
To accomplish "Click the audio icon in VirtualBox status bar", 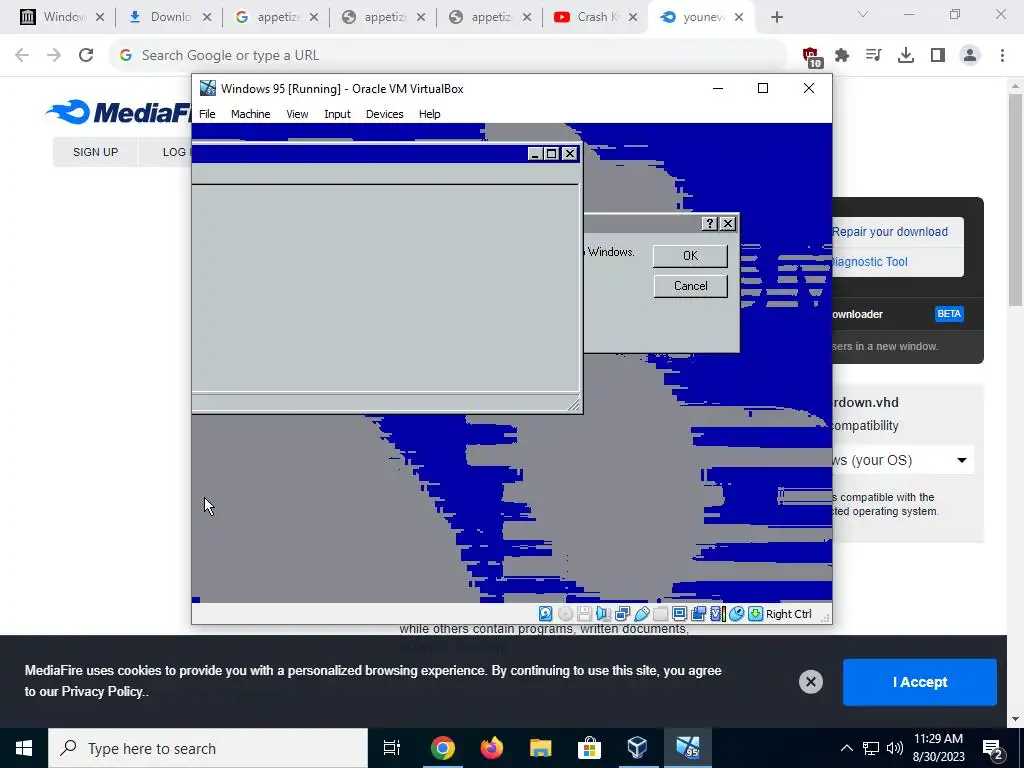I will coord(603,614).
